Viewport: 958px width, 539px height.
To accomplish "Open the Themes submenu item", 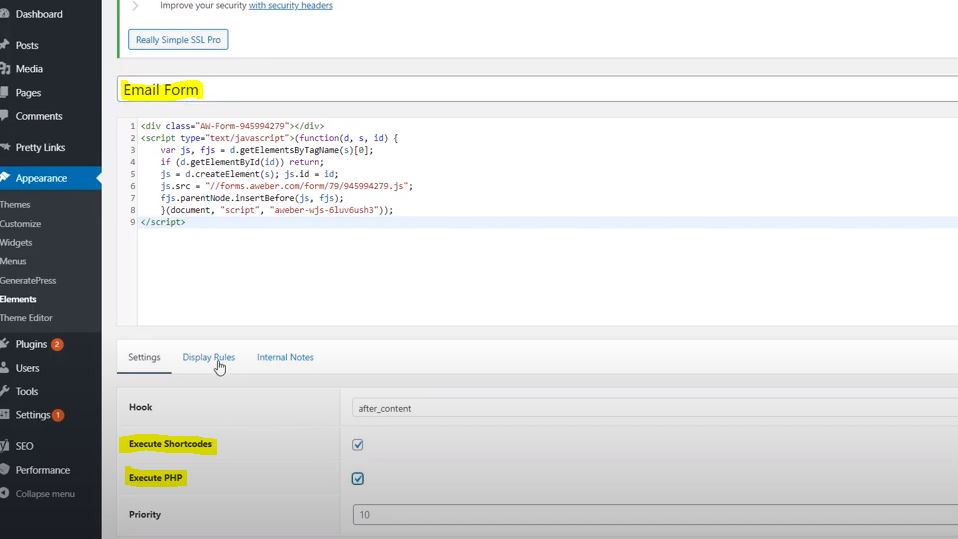I will 15,205.
